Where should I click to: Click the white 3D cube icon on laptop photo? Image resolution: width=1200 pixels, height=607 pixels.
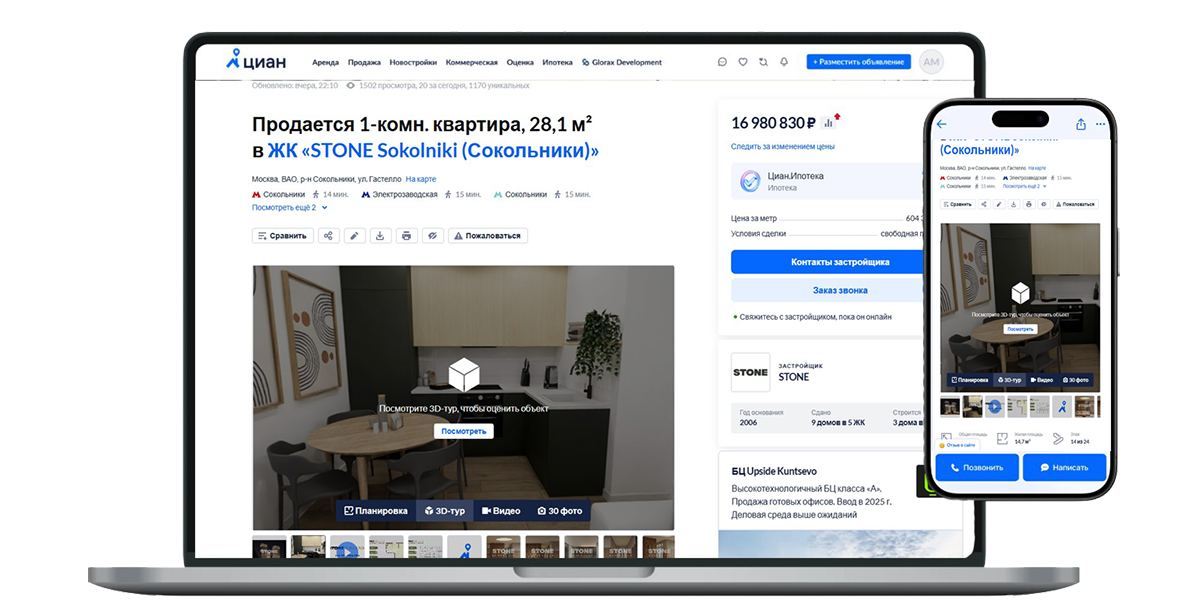click(x=464, y=375)
